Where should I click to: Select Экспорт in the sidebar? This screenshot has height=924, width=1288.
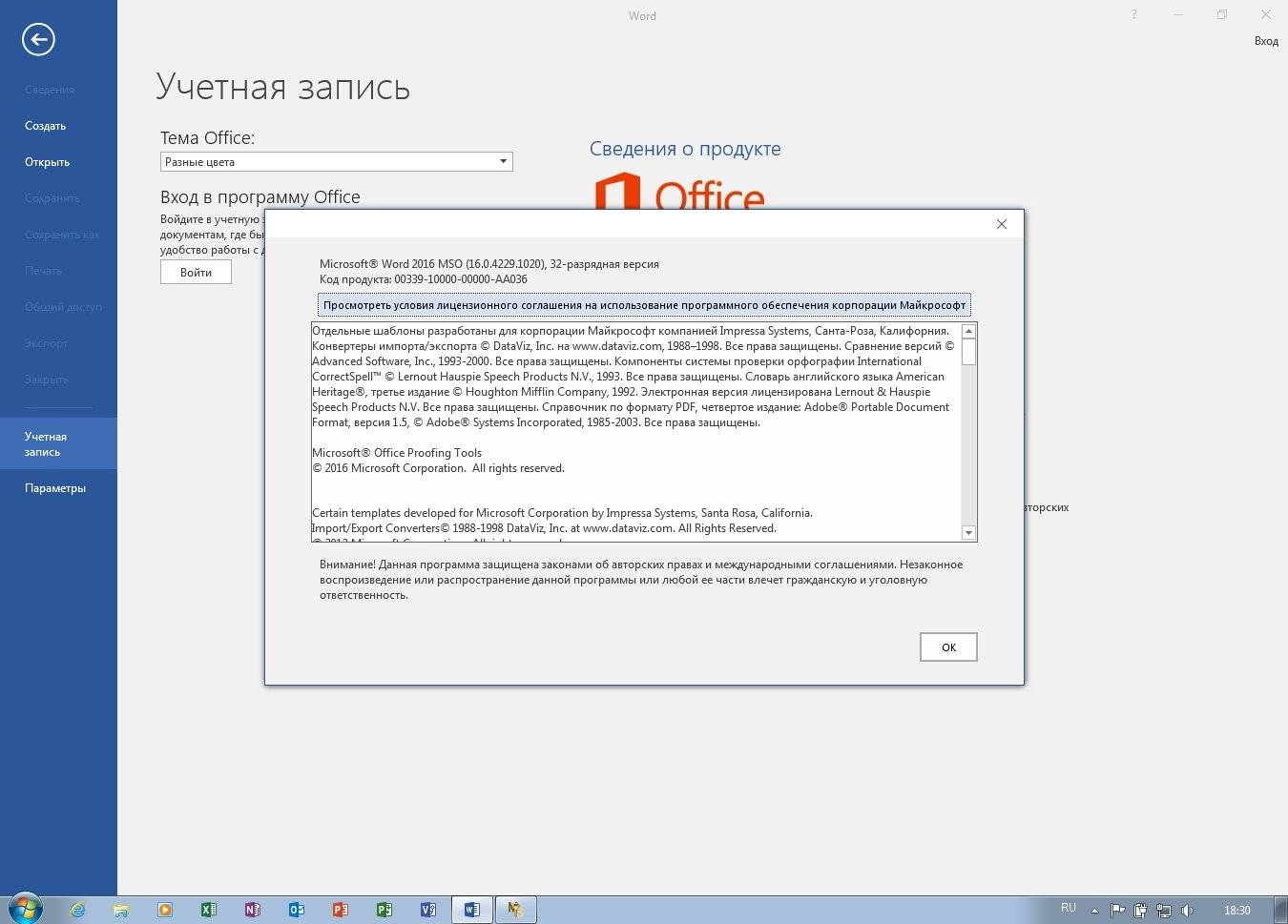[46, 343]
